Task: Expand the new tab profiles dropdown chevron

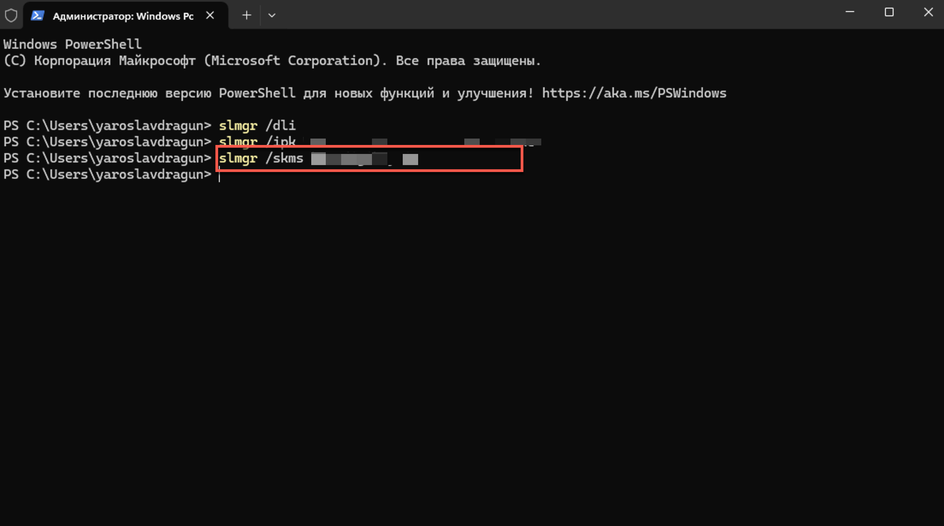Action: (272, 16)
